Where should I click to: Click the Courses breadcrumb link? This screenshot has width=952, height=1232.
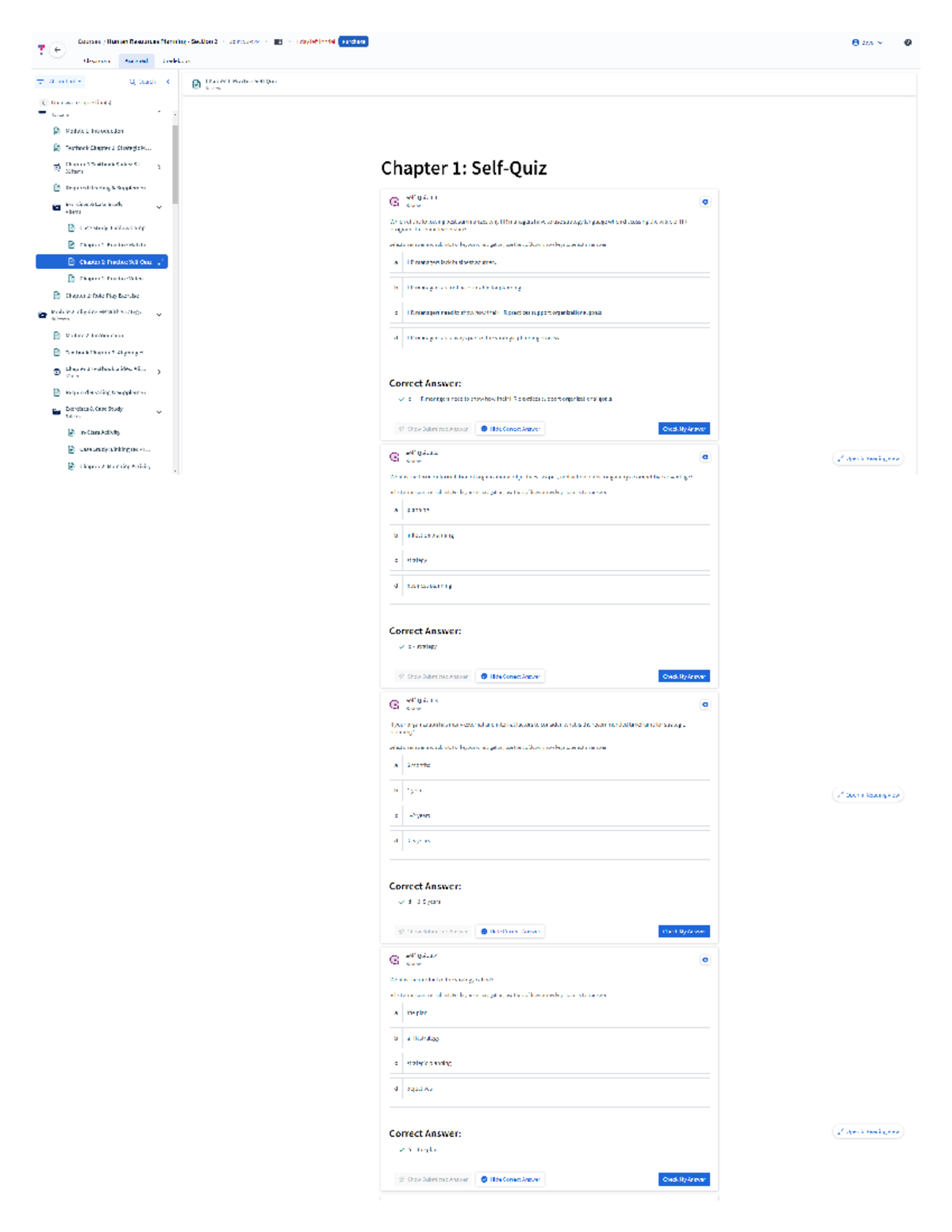point(89,41)
